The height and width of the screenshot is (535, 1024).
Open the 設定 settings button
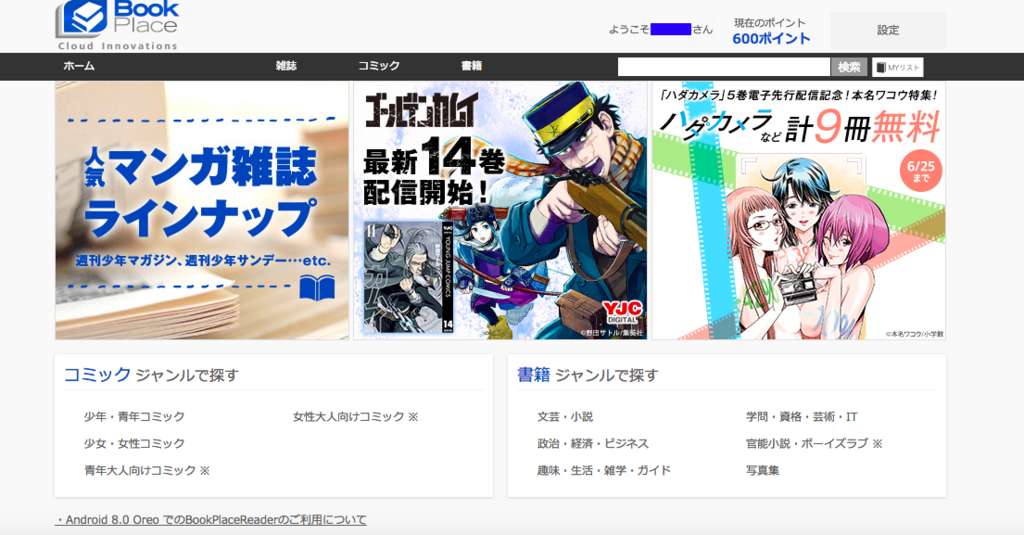pos(888,30)
